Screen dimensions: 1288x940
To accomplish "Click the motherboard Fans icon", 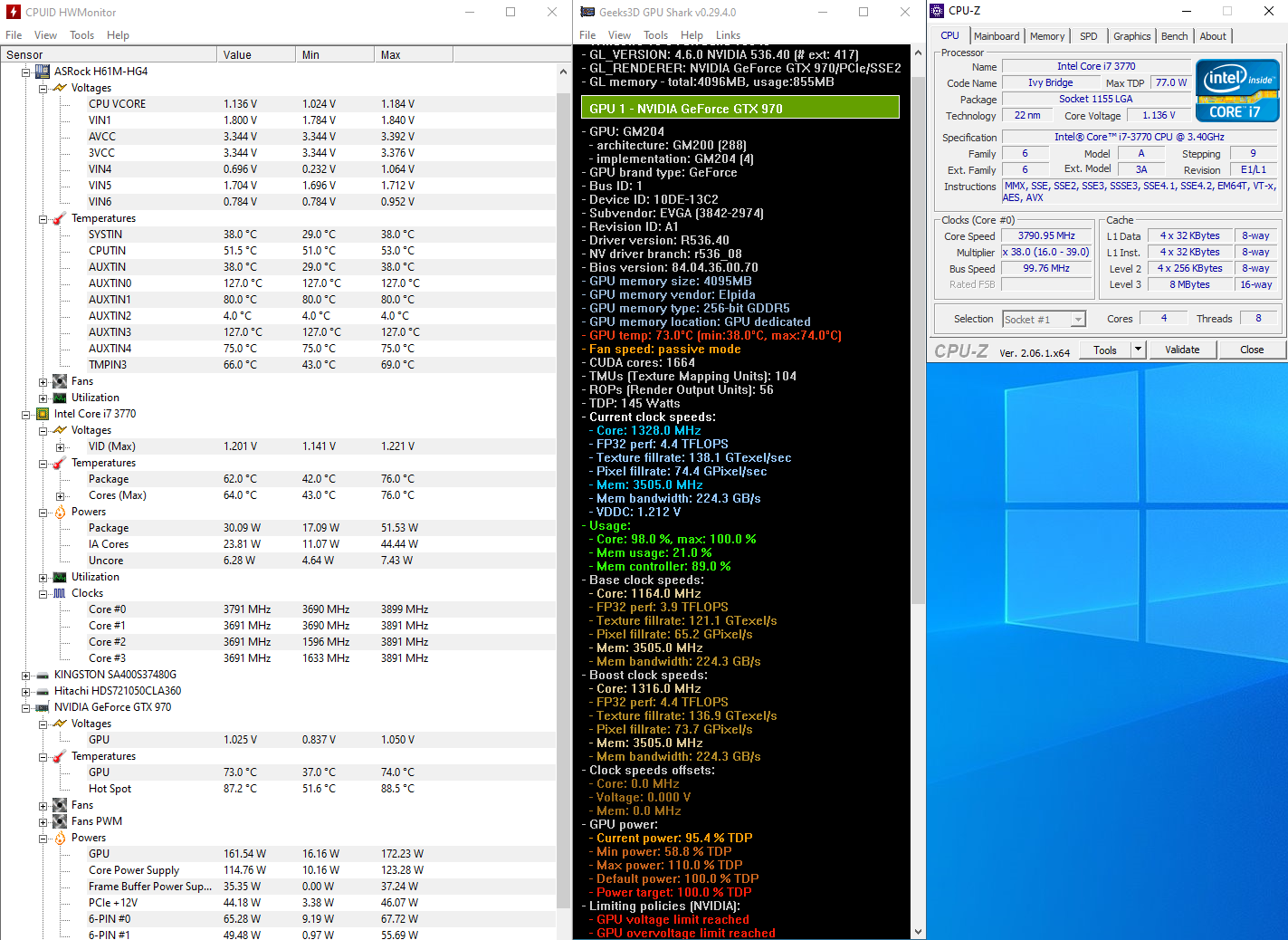I will [x=60, y=381].
